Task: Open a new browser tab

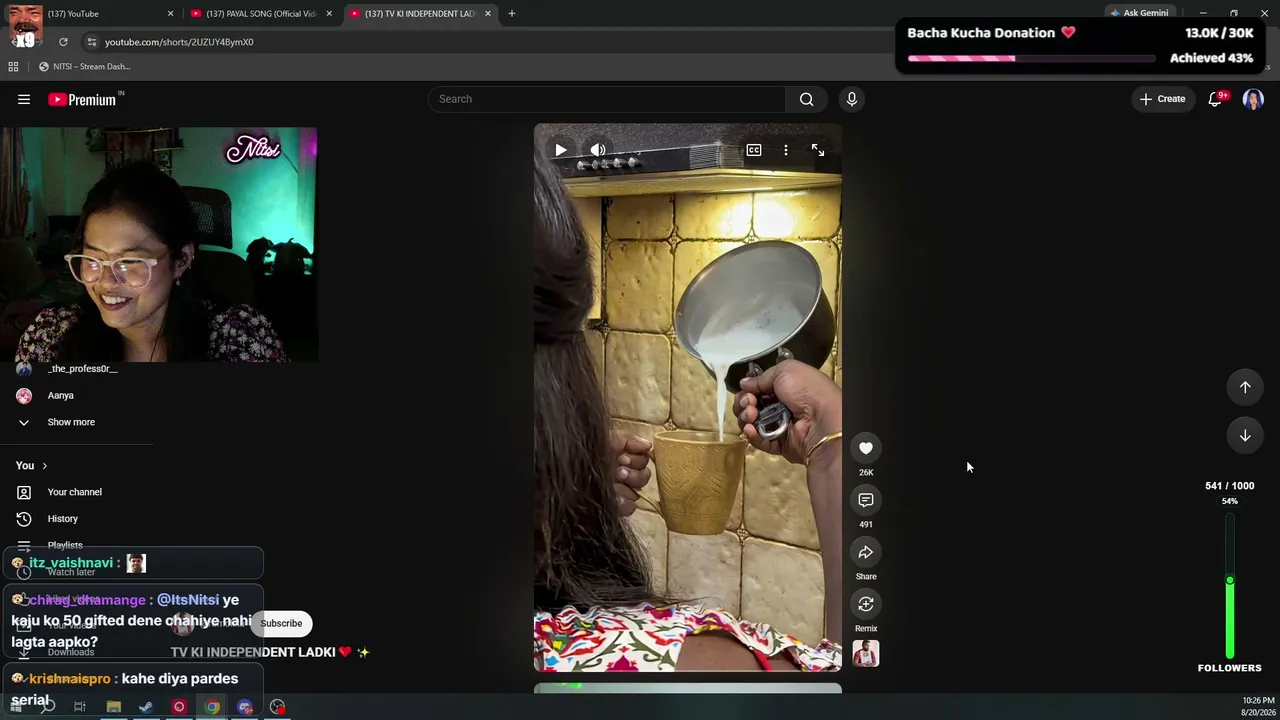Action: pos(512,14)
